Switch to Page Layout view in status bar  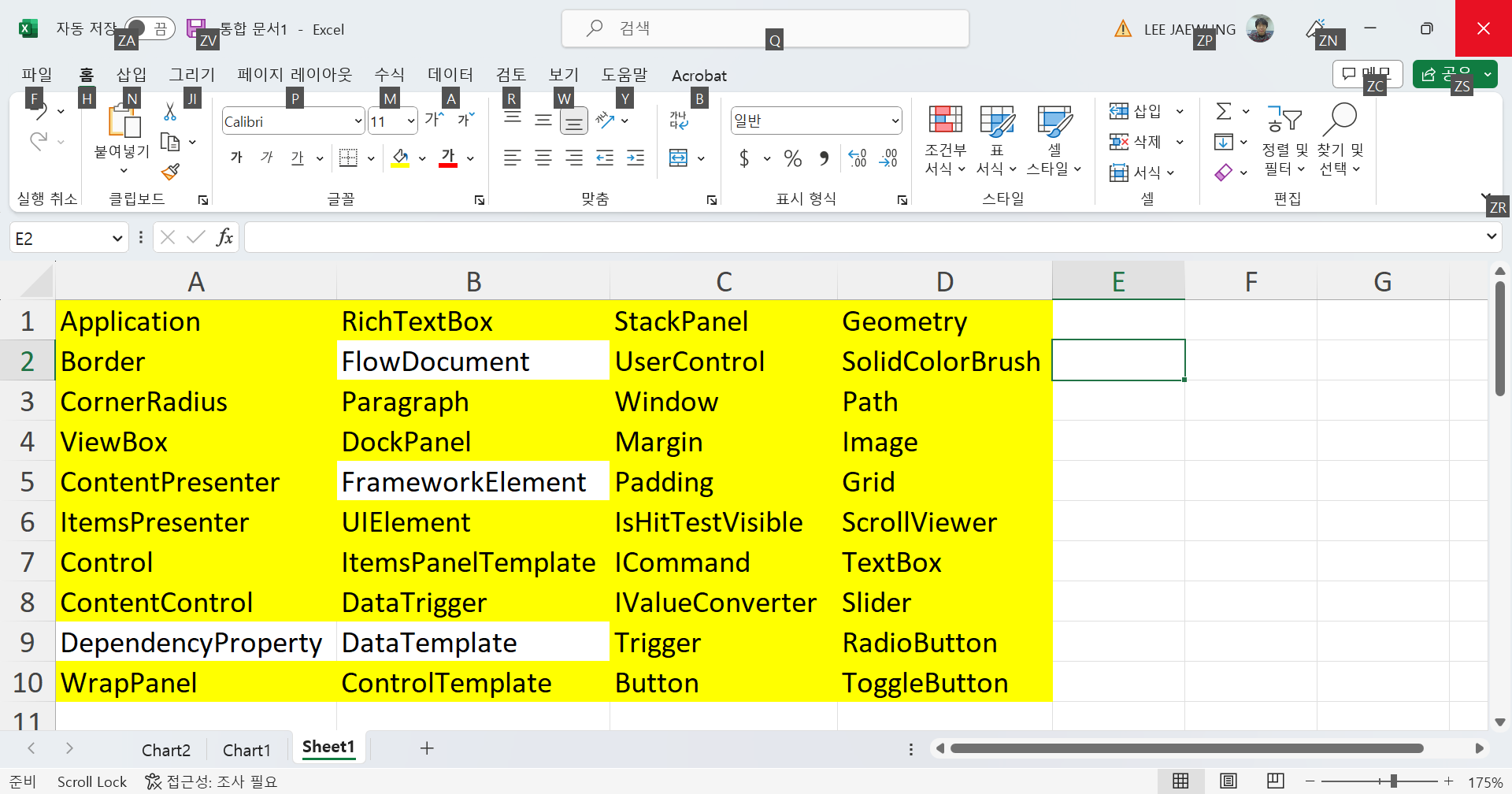[x=1228, y=781]
